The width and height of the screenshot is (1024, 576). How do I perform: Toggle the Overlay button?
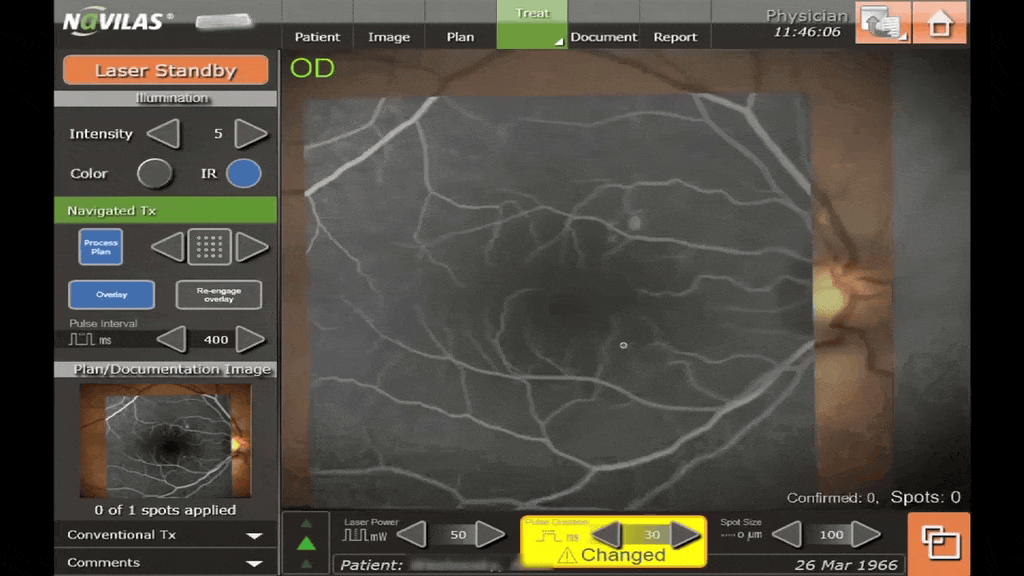[x=111, y=295]
